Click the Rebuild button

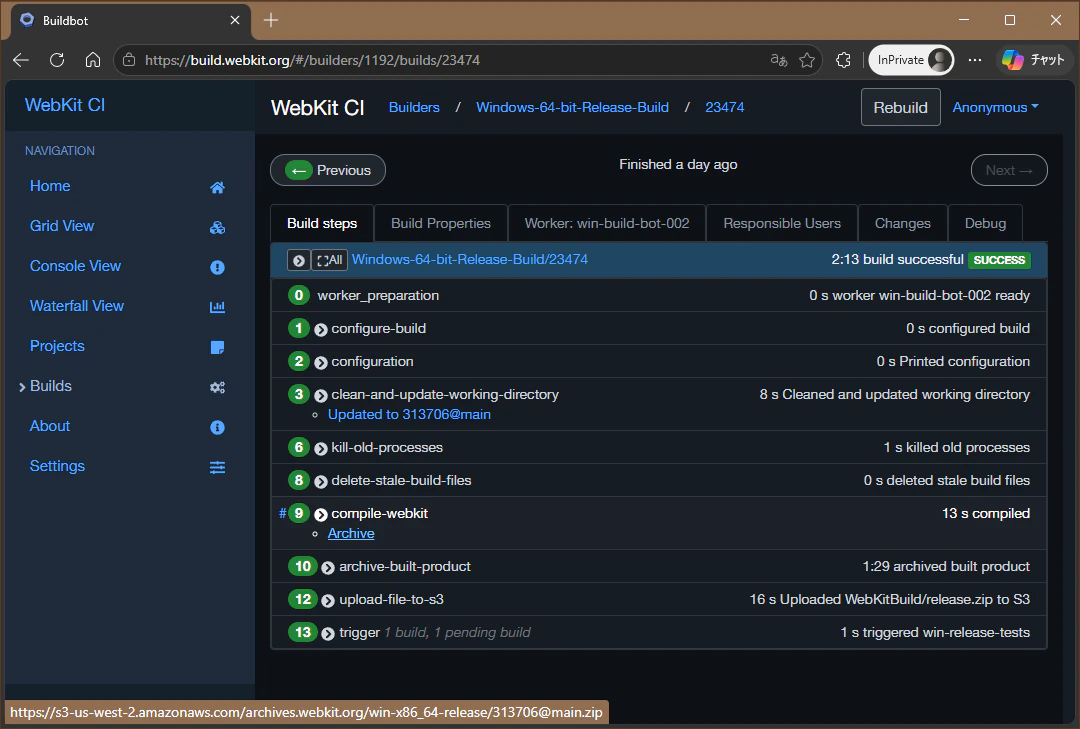point(900,107)
